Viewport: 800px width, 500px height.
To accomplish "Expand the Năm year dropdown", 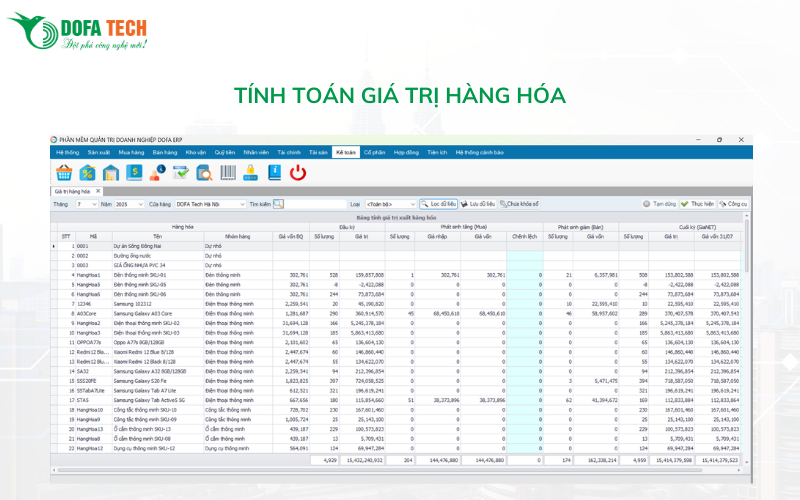I will [141, 204].
